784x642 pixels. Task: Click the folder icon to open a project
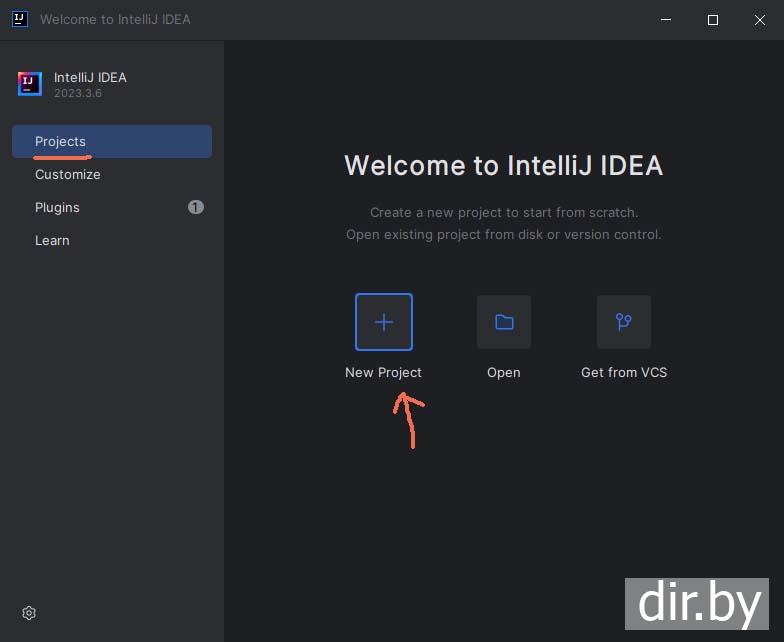[x=504, y=322]
